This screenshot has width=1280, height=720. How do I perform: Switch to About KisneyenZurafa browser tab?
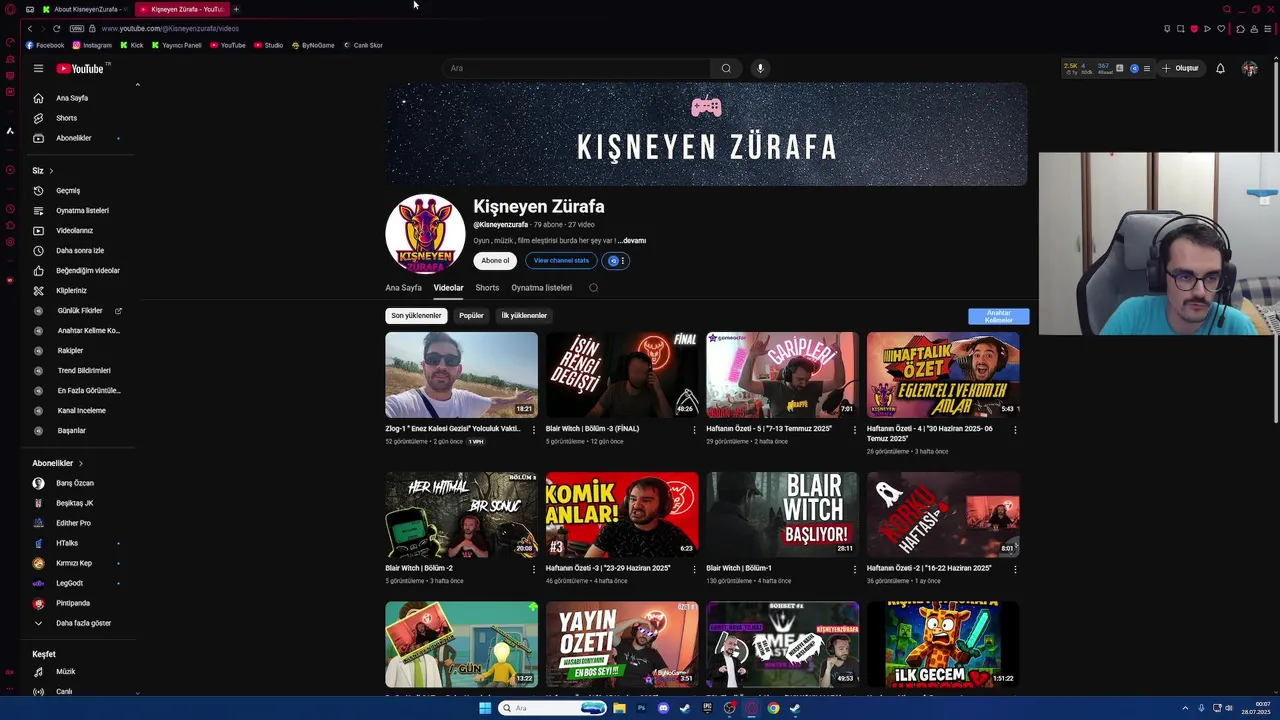point(83,9)
